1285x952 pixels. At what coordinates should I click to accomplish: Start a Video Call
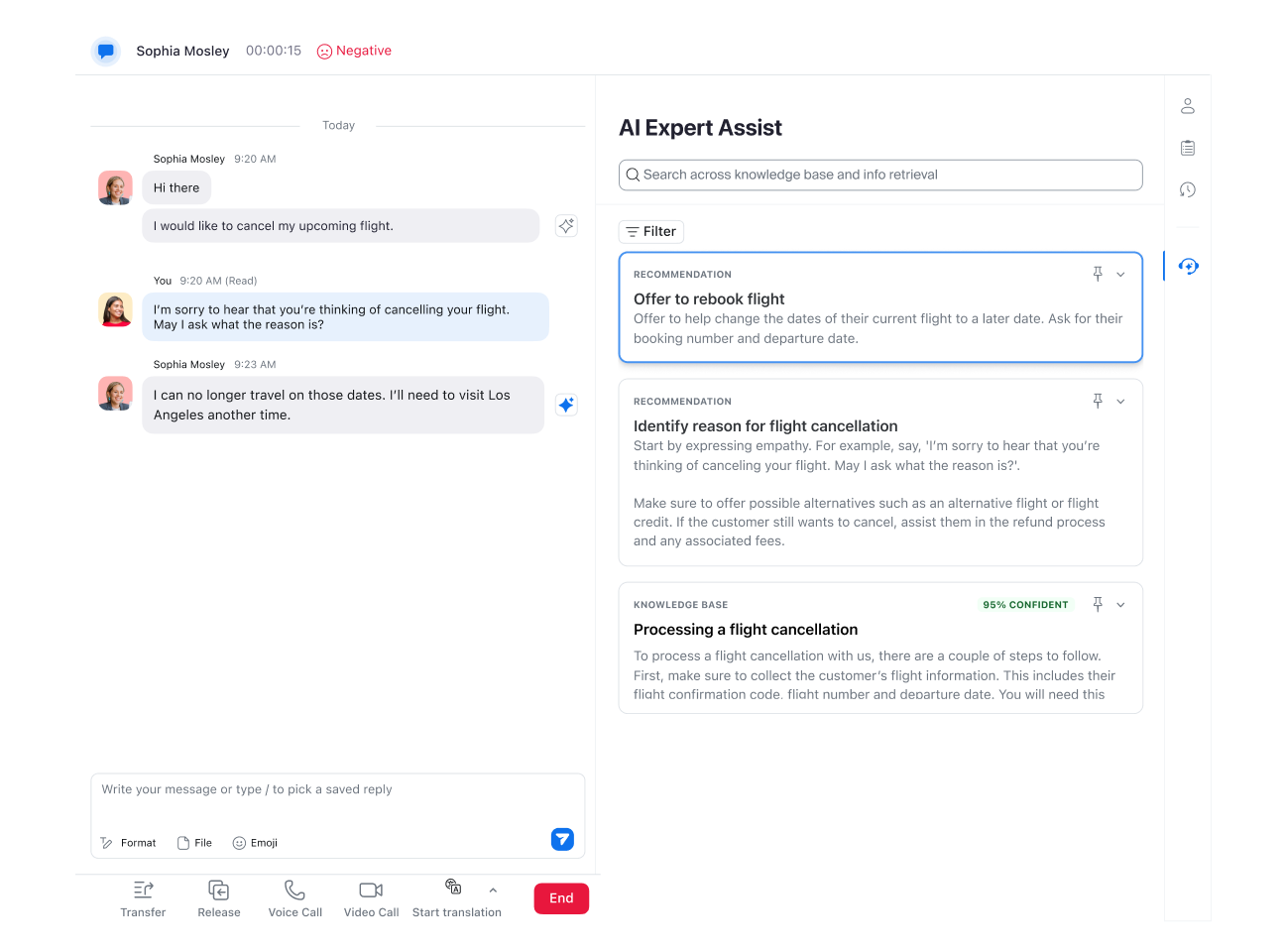(371, 898)
